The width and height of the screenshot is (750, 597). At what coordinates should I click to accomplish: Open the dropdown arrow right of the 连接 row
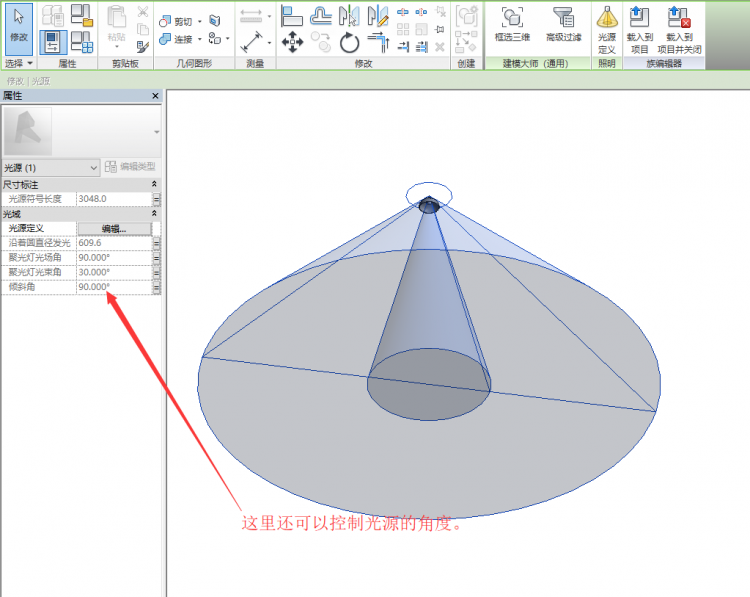point(228,39)
